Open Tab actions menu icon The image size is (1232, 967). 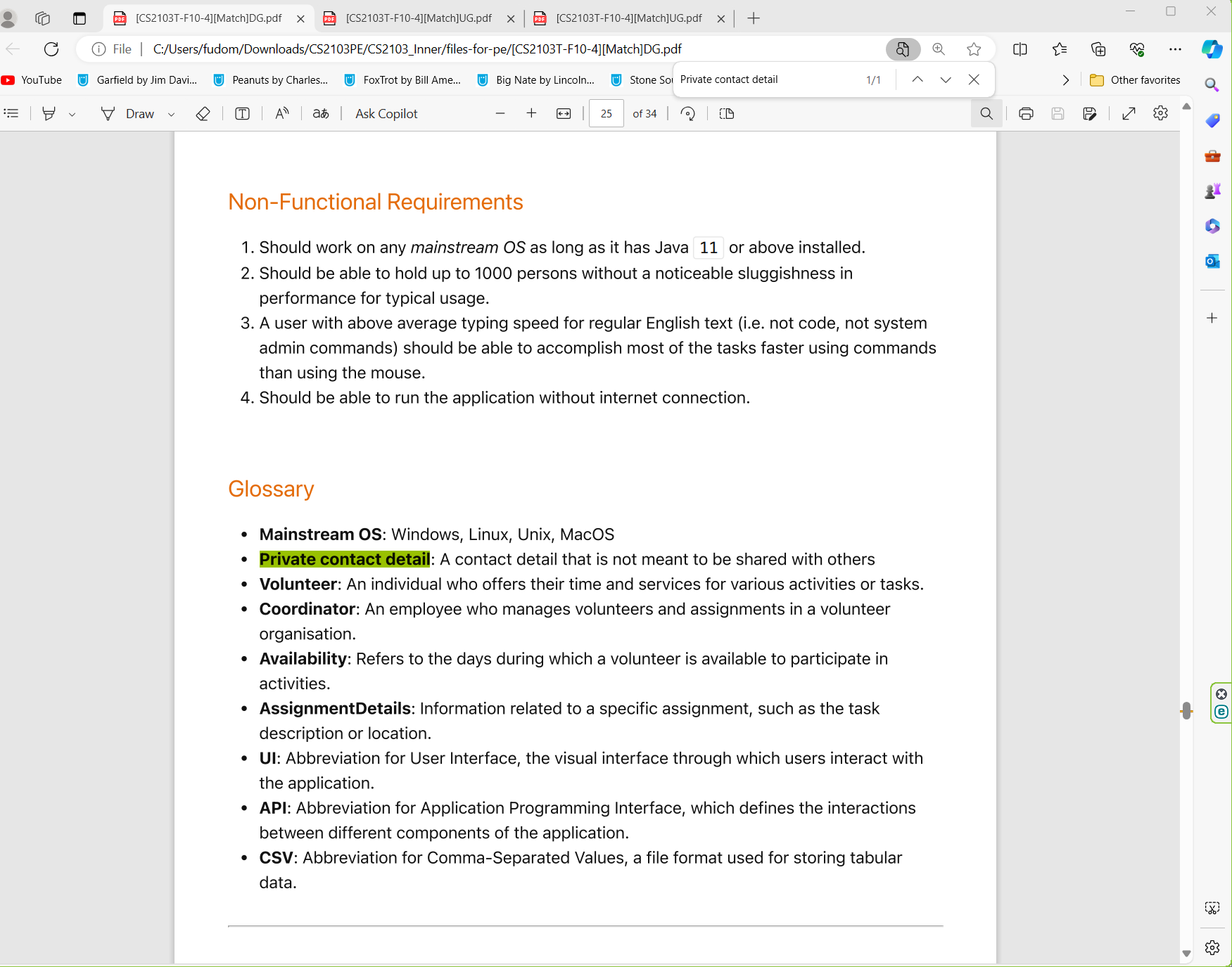coord(80,18)
